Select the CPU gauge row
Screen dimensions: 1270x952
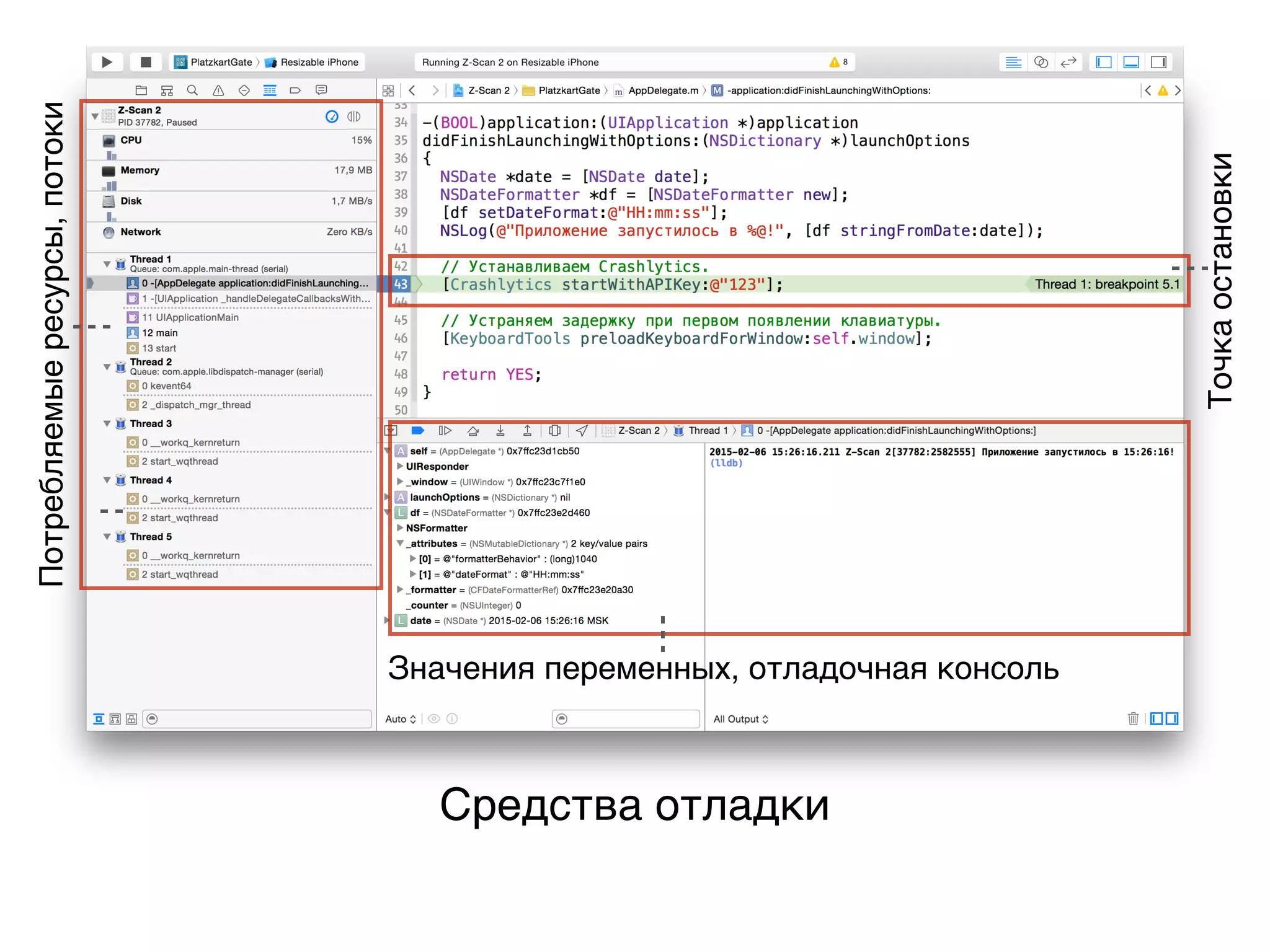(232, 145)
